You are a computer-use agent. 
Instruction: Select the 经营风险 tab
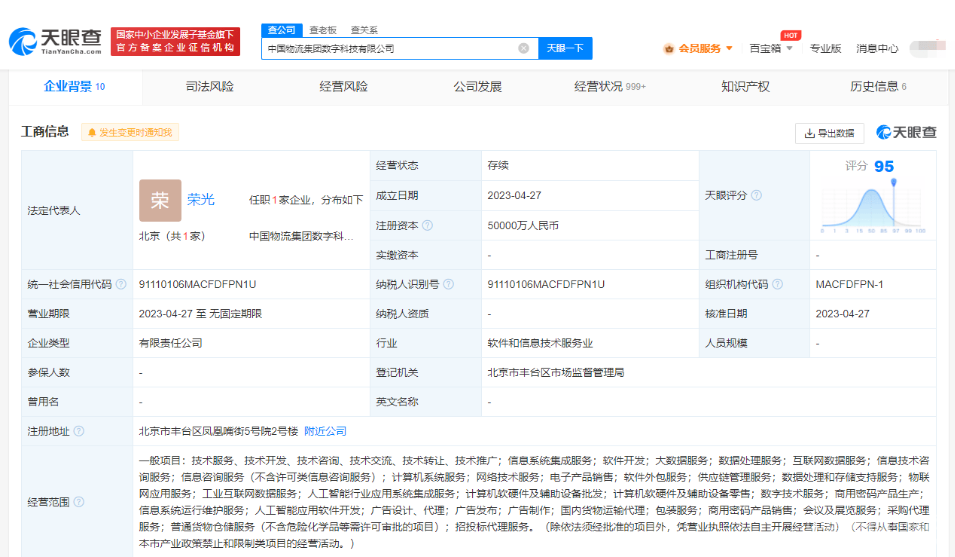pyautogui.click(x=344, y=86)
